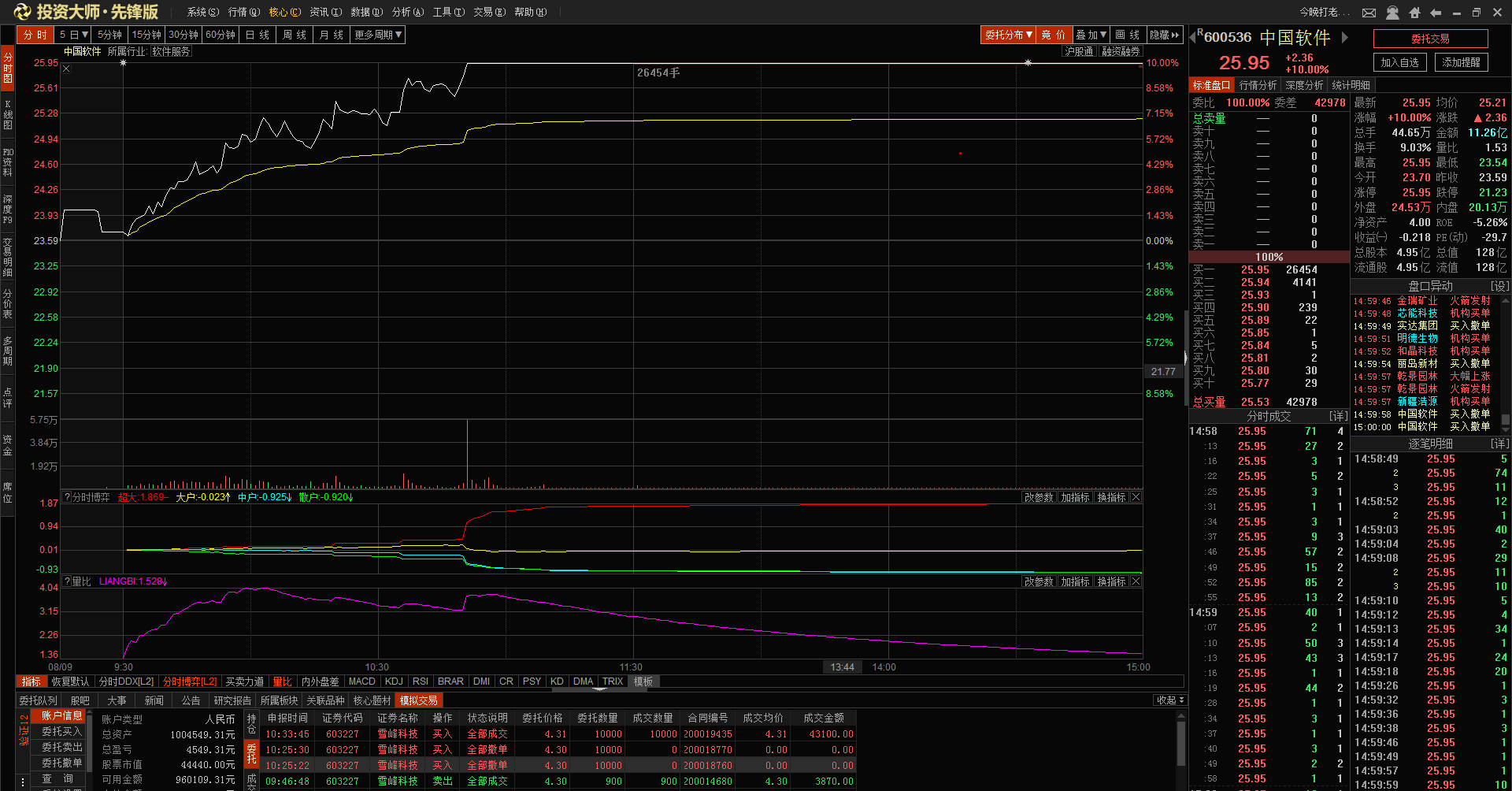Select the MACD indicator tab

362,681
